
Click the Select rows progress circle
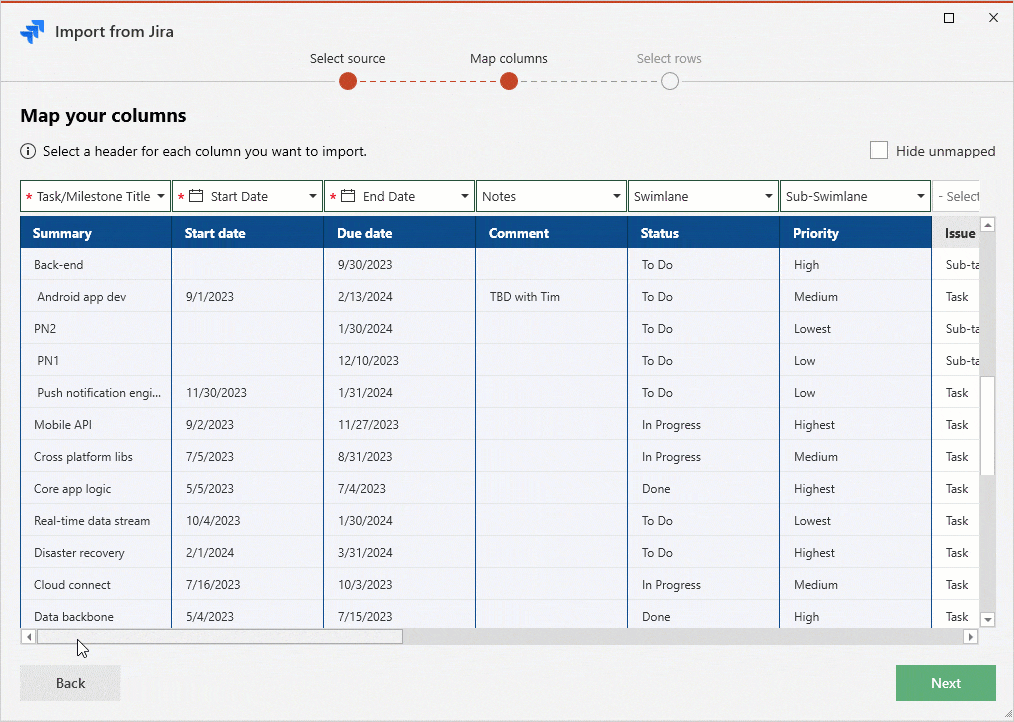pyautogui.click(x=669, y=81)
